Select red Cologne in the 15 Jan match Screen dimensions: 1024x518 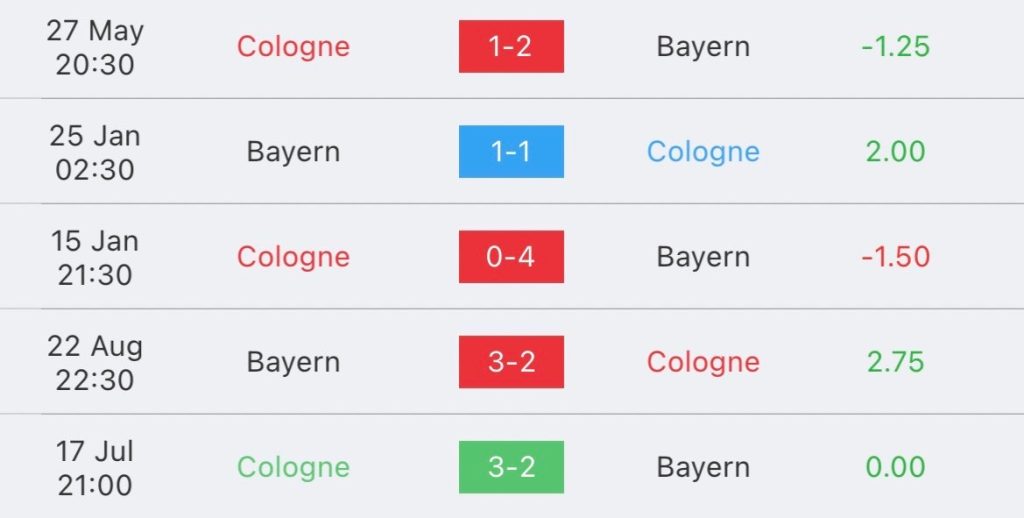[x=293, y=257]
